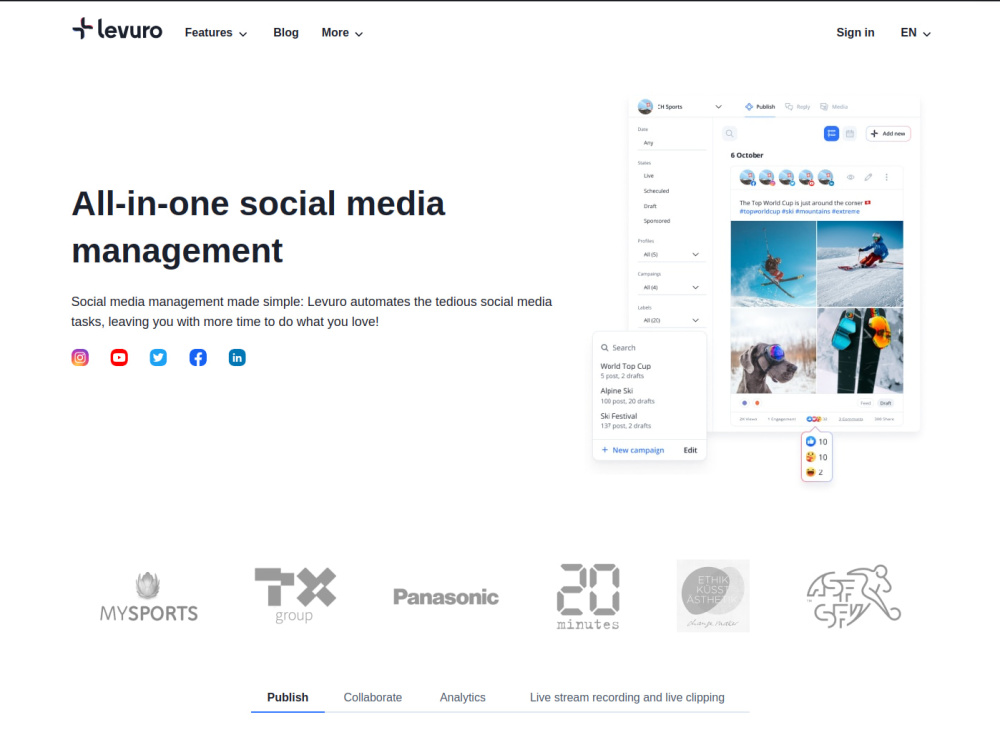Click the Panasonic logo
This screenshot has width=1000, height=750.
(x=446, y=597)
